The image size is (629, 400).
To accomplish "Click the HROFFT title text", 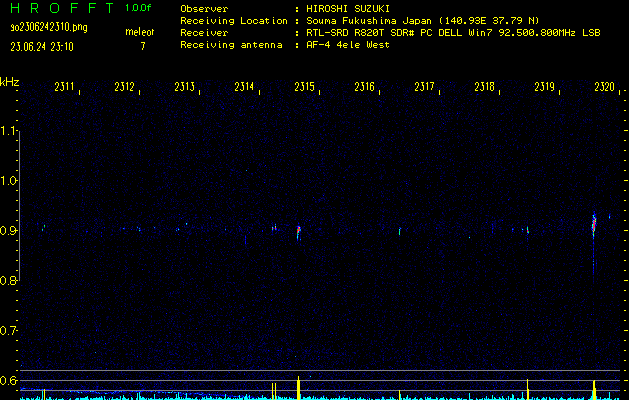I will [x=61, y=7].
